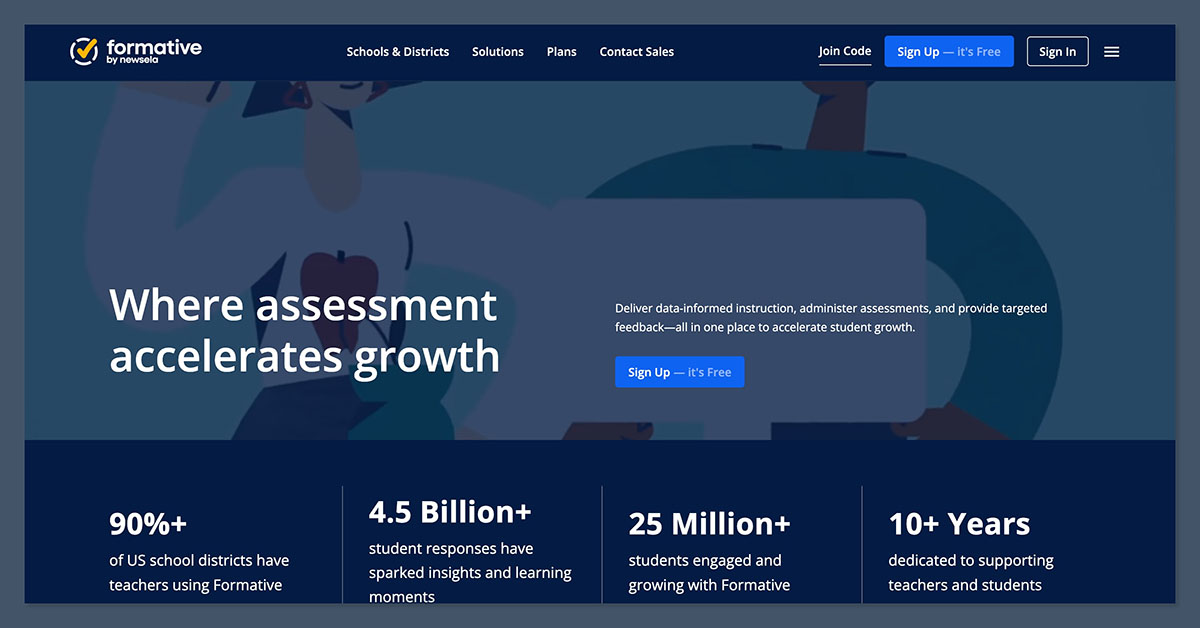Click the Join Code link
This screenshot has width=1200, height=628.
tap(844, 51)
